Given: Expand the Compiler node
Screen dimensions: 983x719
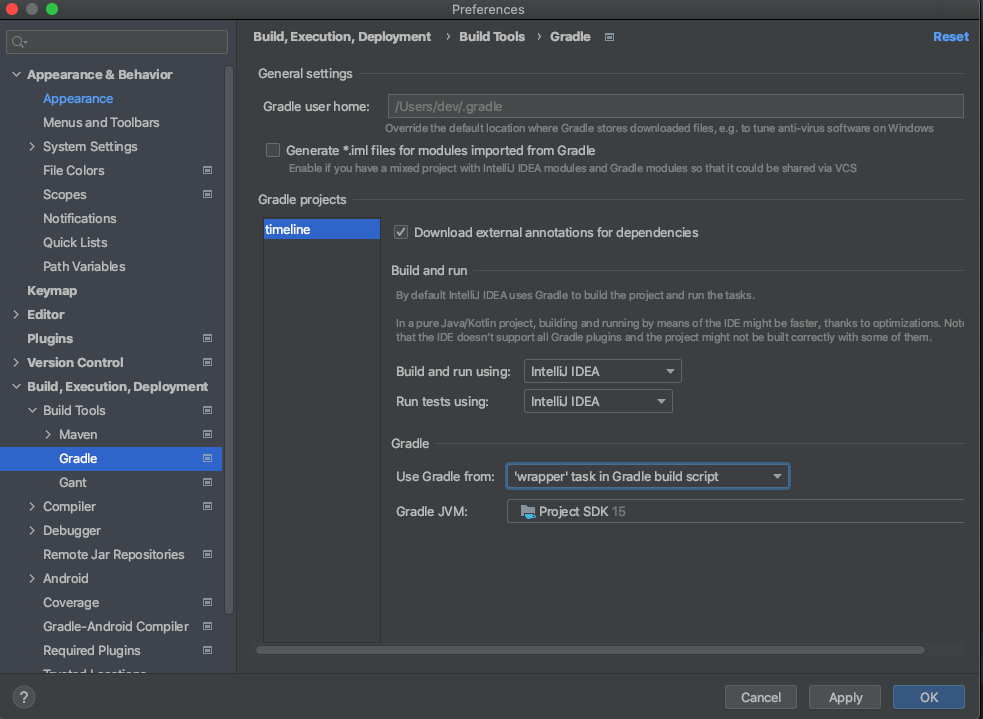Looking at the screenshot, I should pyautogui.click(x=32, y=506).
